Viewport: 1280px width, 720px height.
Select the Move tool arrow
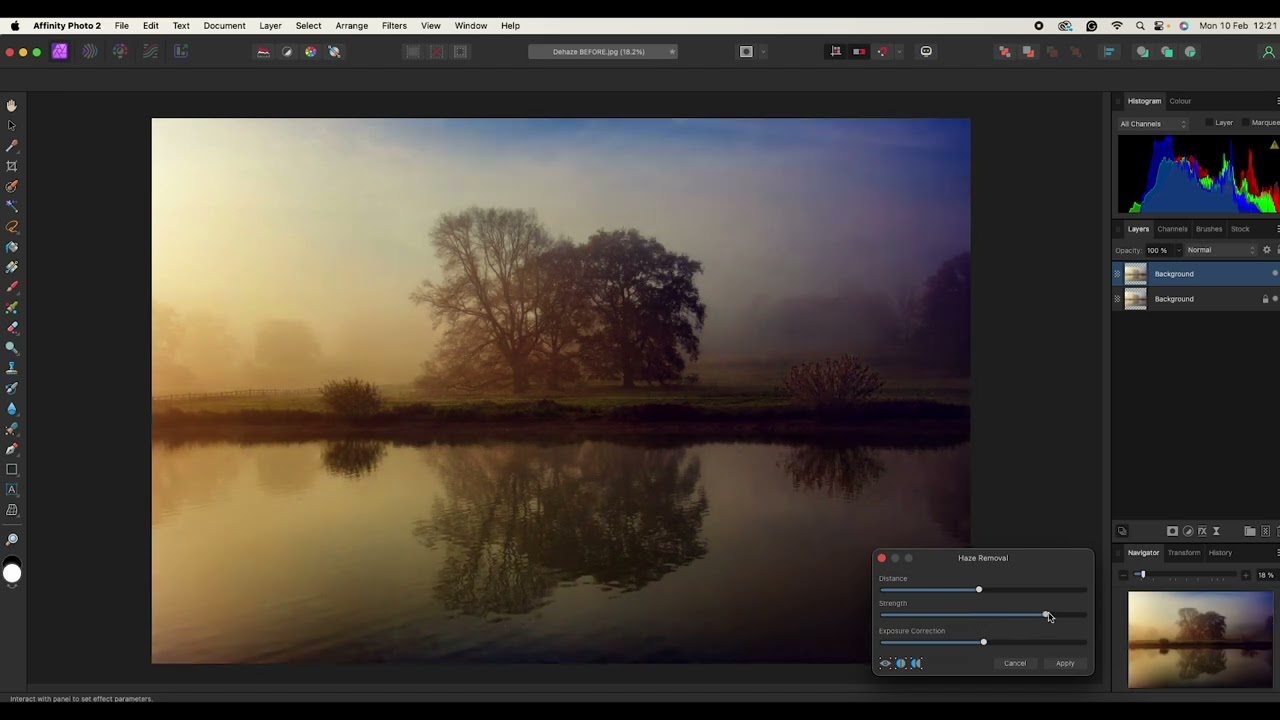pos(12,125)
